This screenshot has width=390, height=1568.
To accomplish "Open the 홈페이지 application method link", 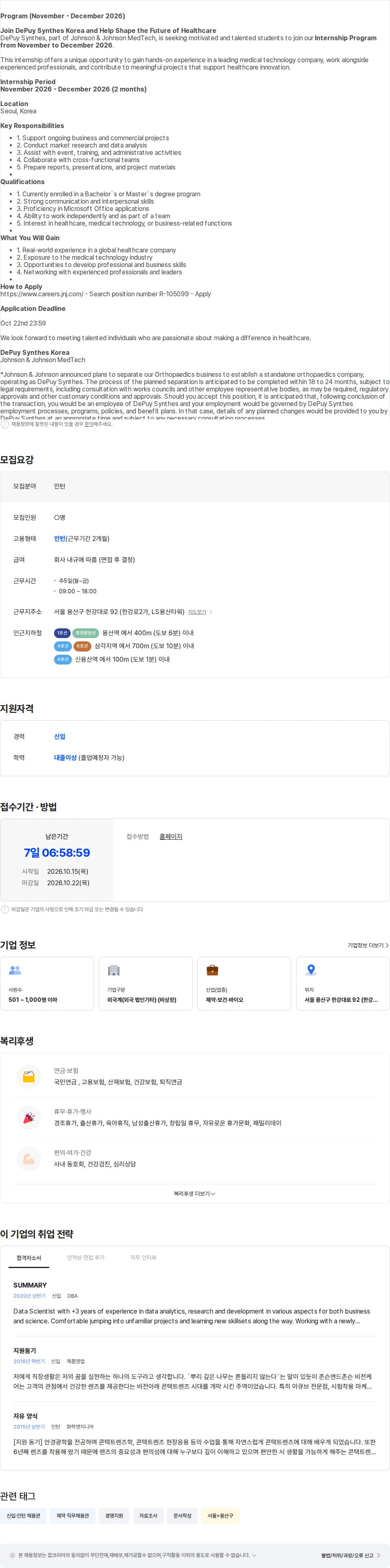I will (x=171, y=837).
